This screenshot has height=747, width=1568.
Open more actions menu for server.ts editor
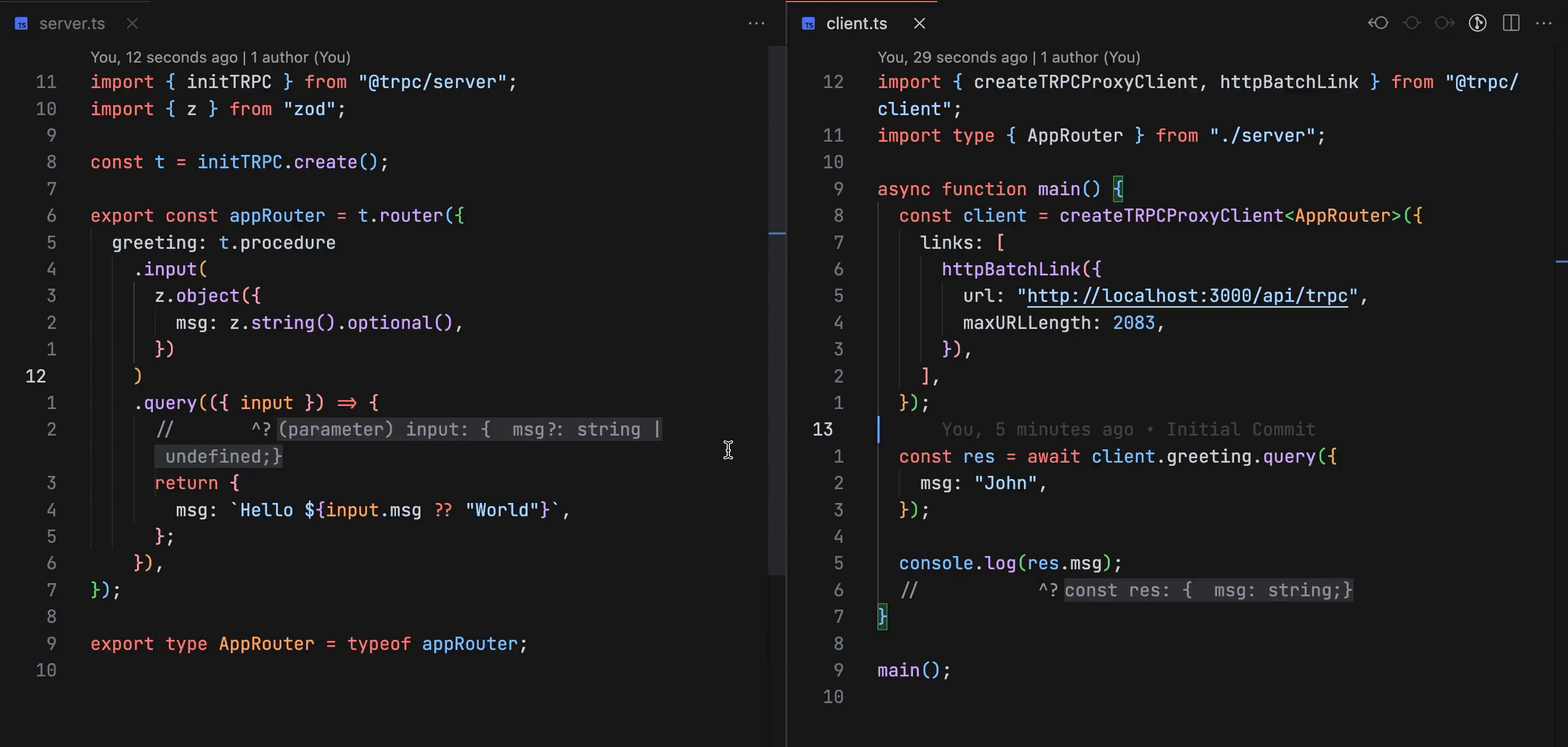point(756,23)
